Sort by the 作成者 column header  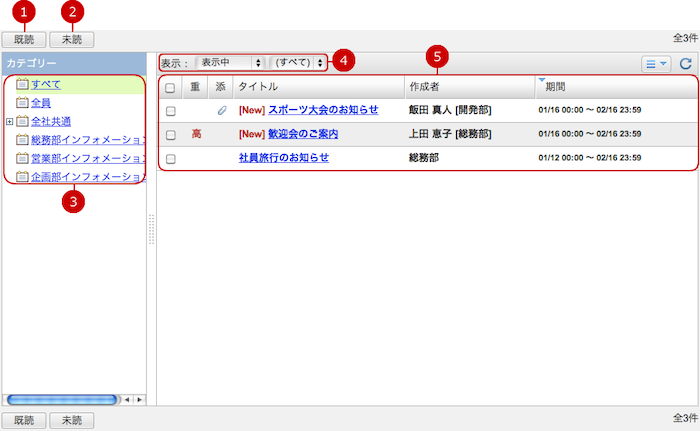[x=470, y=87]
